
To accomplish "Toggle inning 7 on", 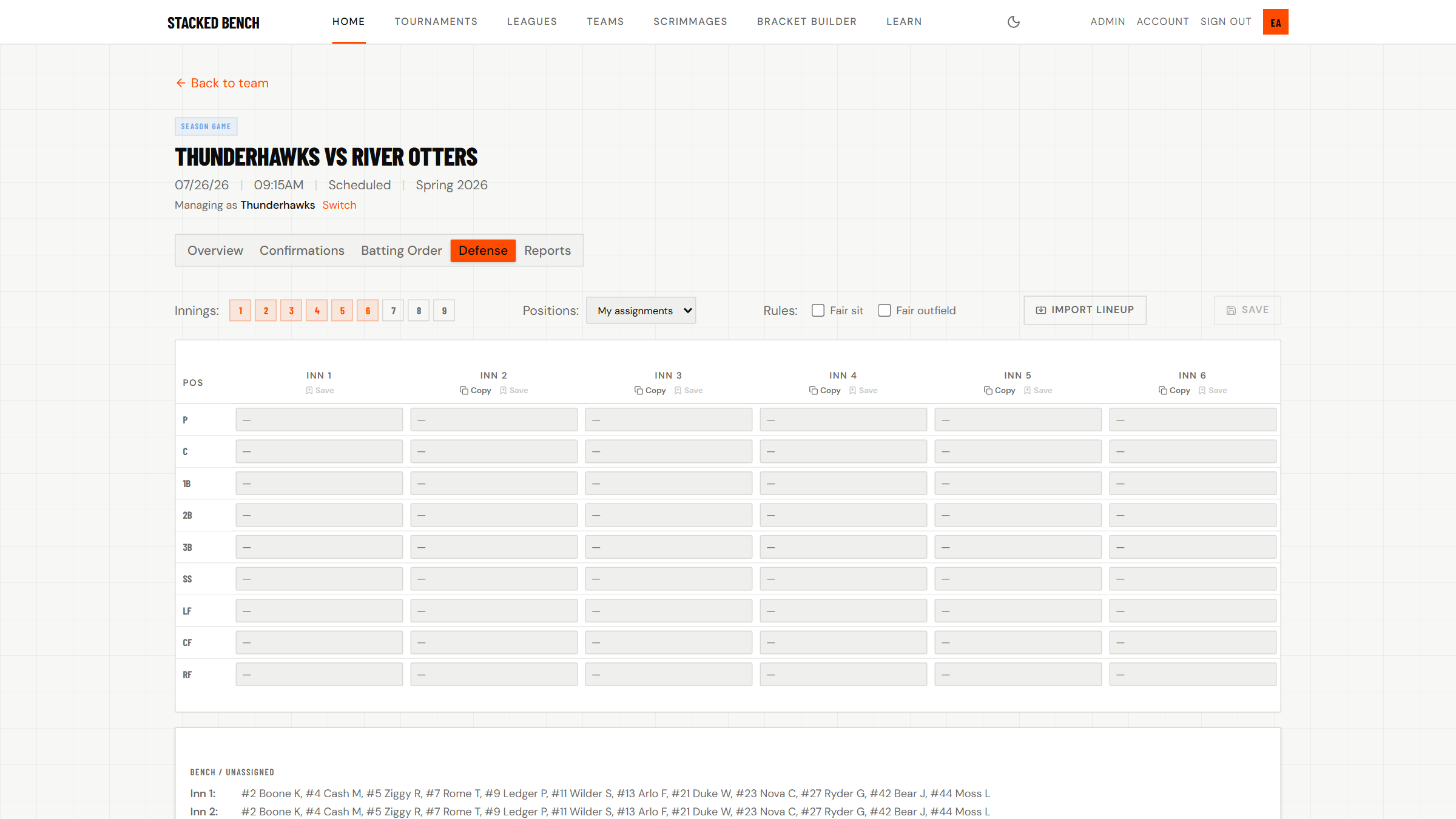I will (393, 311).
